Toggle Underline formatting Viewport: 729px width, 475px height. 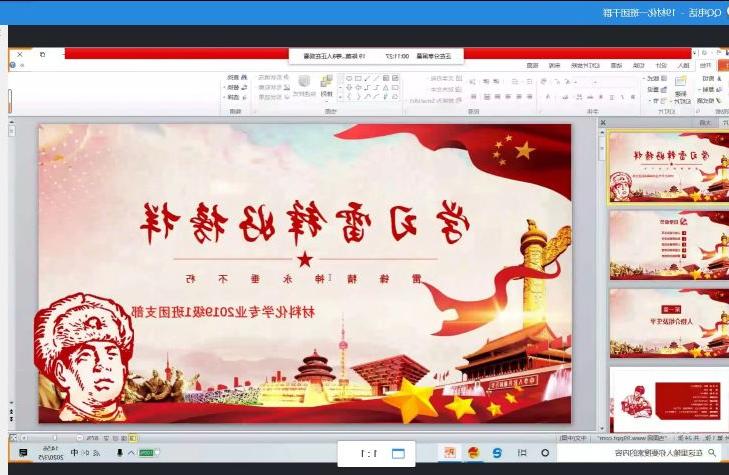[x=611, y=97]
